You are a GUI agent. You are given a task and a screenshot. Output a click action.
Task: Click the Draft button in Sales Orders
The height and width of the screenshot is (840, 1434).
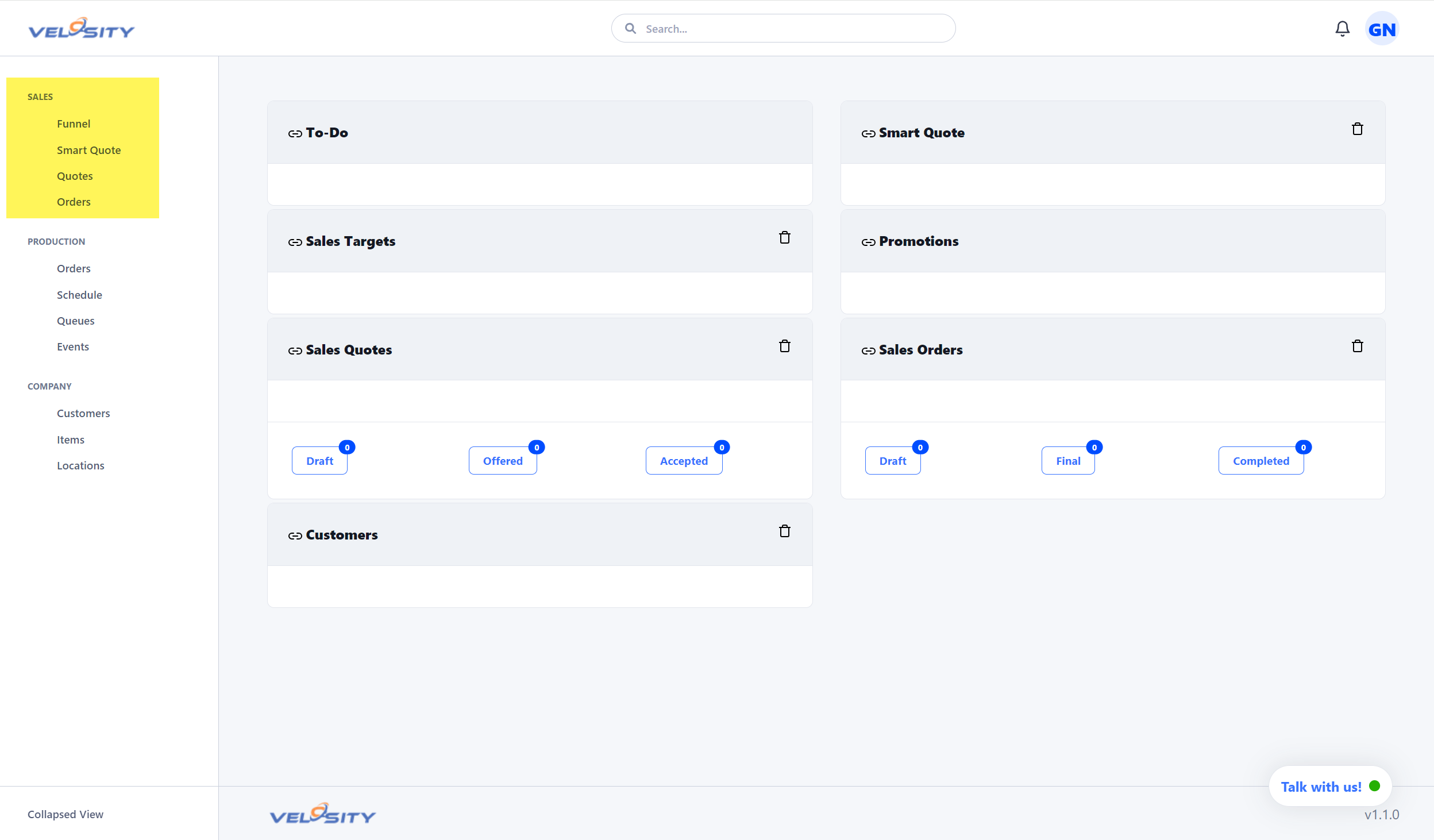tap(893, 461)
